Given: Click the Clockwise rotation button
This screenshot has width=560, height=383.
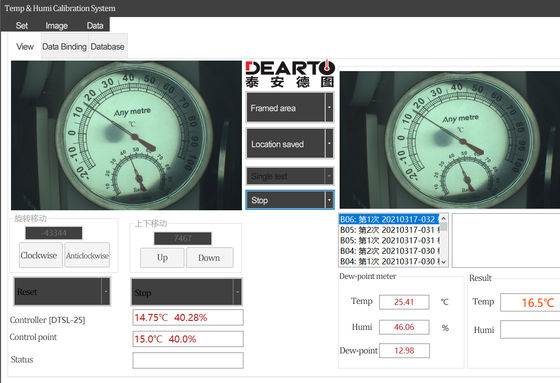Looking at the screenshot, I should (40, 255).
